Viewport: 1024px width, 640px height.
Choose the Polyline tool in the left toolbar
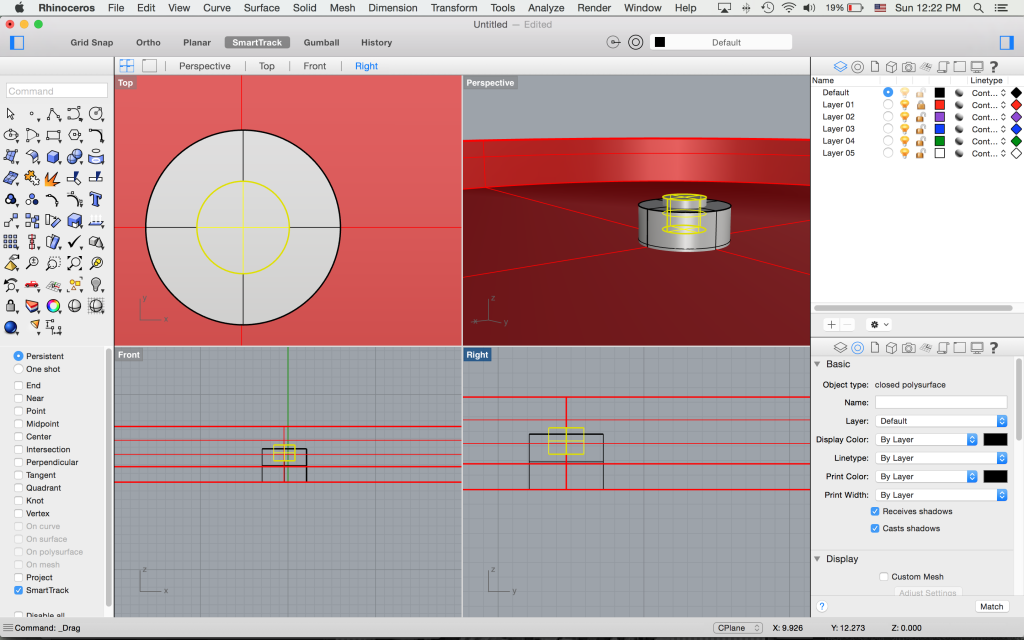[54, 114]
